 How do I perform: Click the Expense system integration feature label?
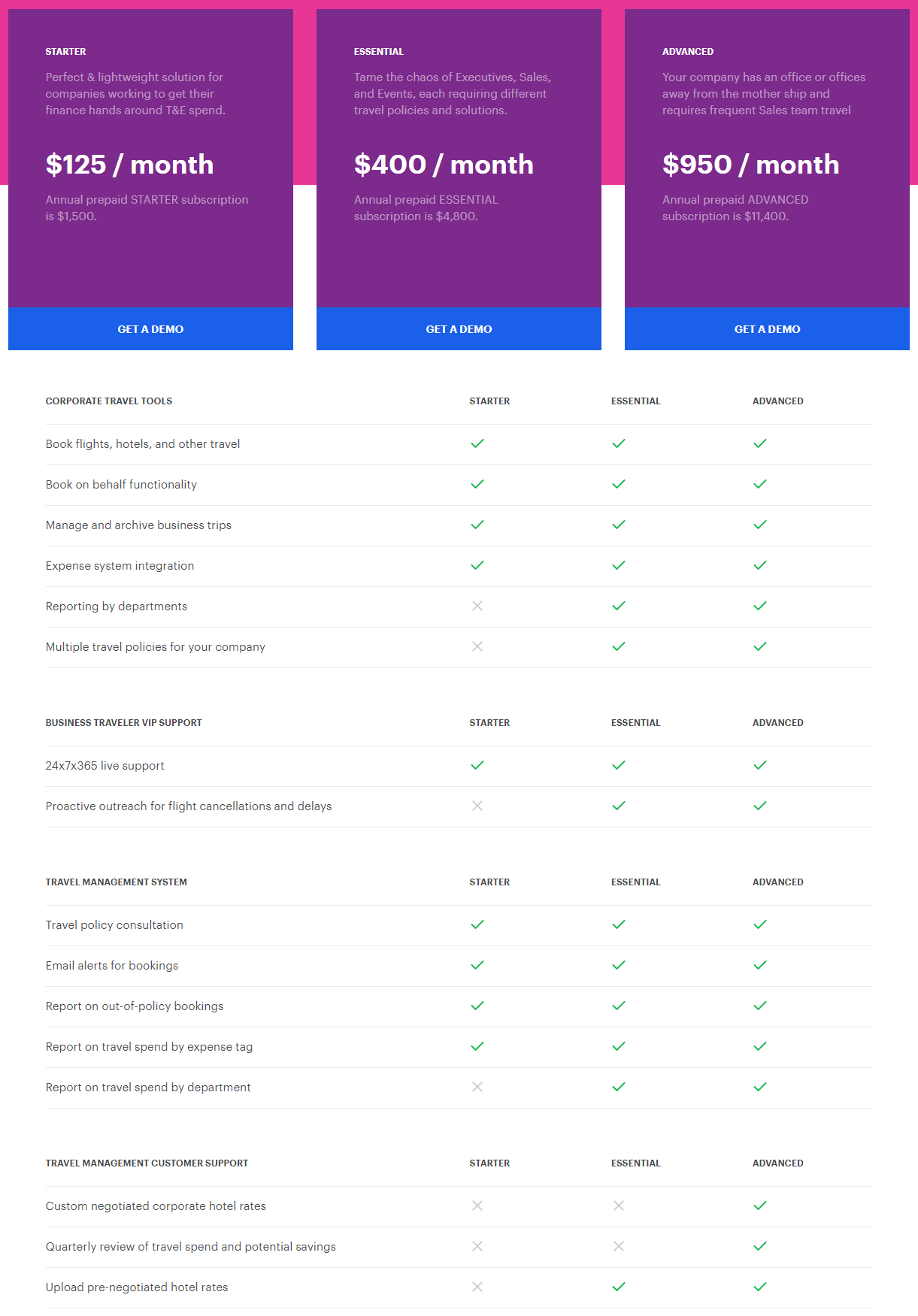(120, 566)
